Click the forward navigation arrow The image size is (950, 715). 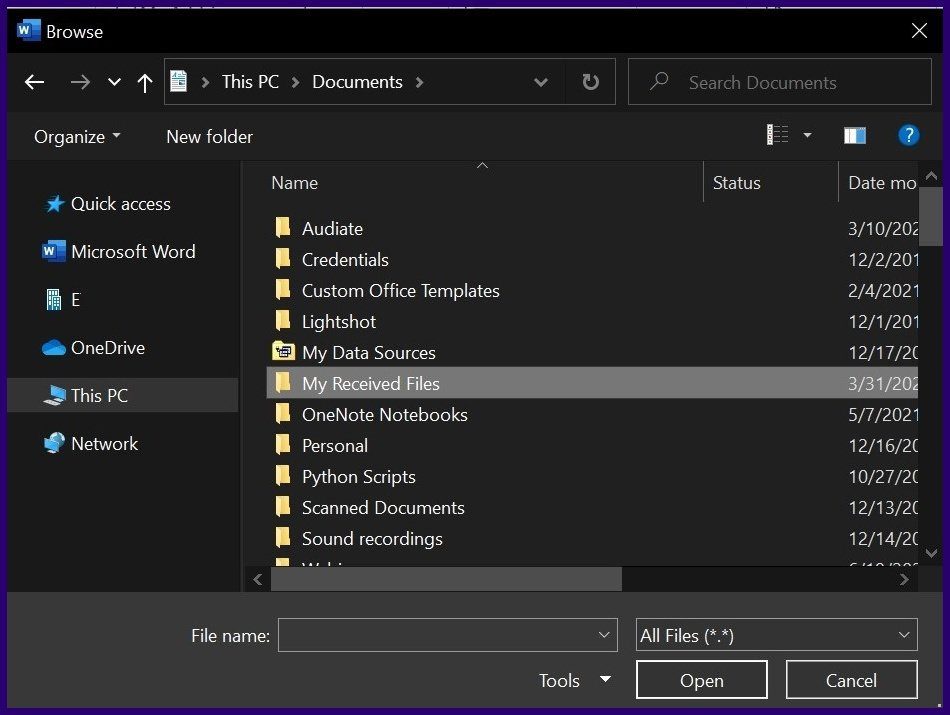[80, 82]
